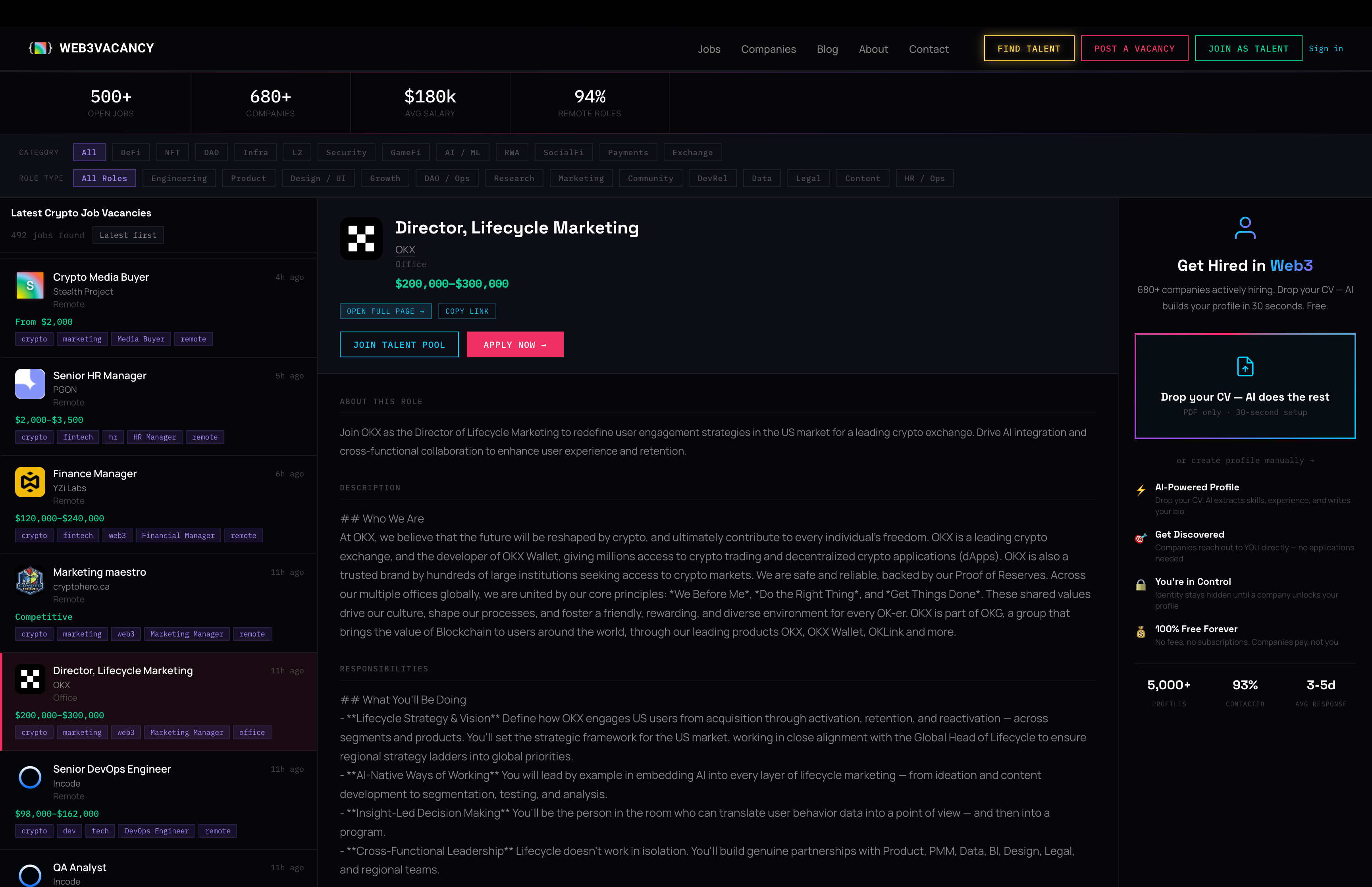Screen dimensions: 1372x887
Task: Open the QA Analyst listing
Action: click(159, 869)
